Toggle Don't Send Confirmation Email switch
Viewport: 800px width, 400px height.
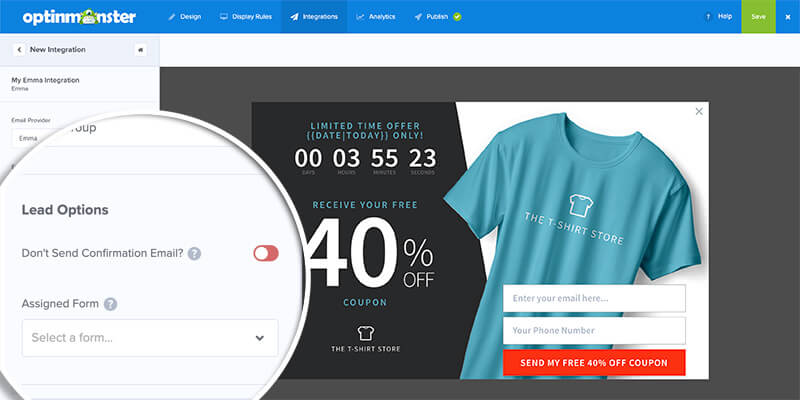(x=266, y=253)
